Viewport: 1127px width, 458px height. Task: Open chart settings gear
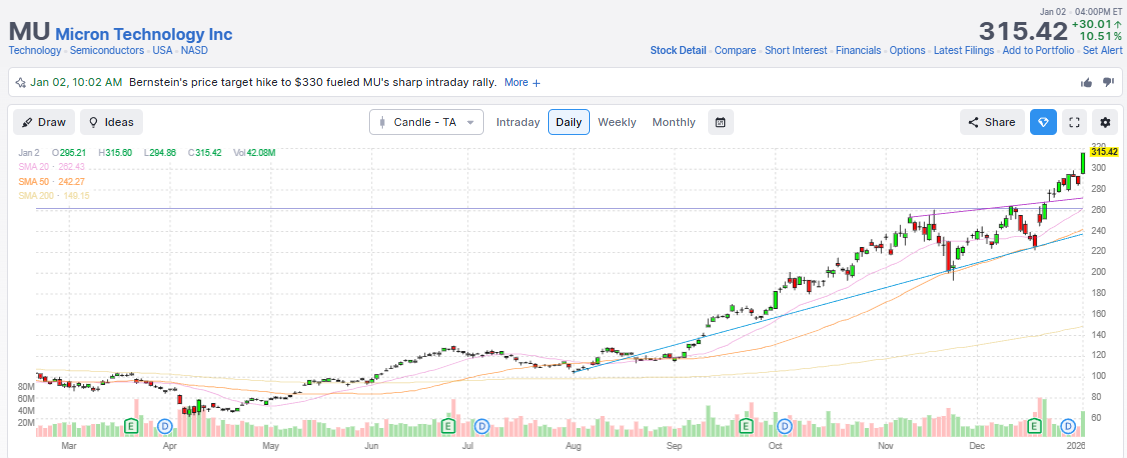pos(1105,122)
